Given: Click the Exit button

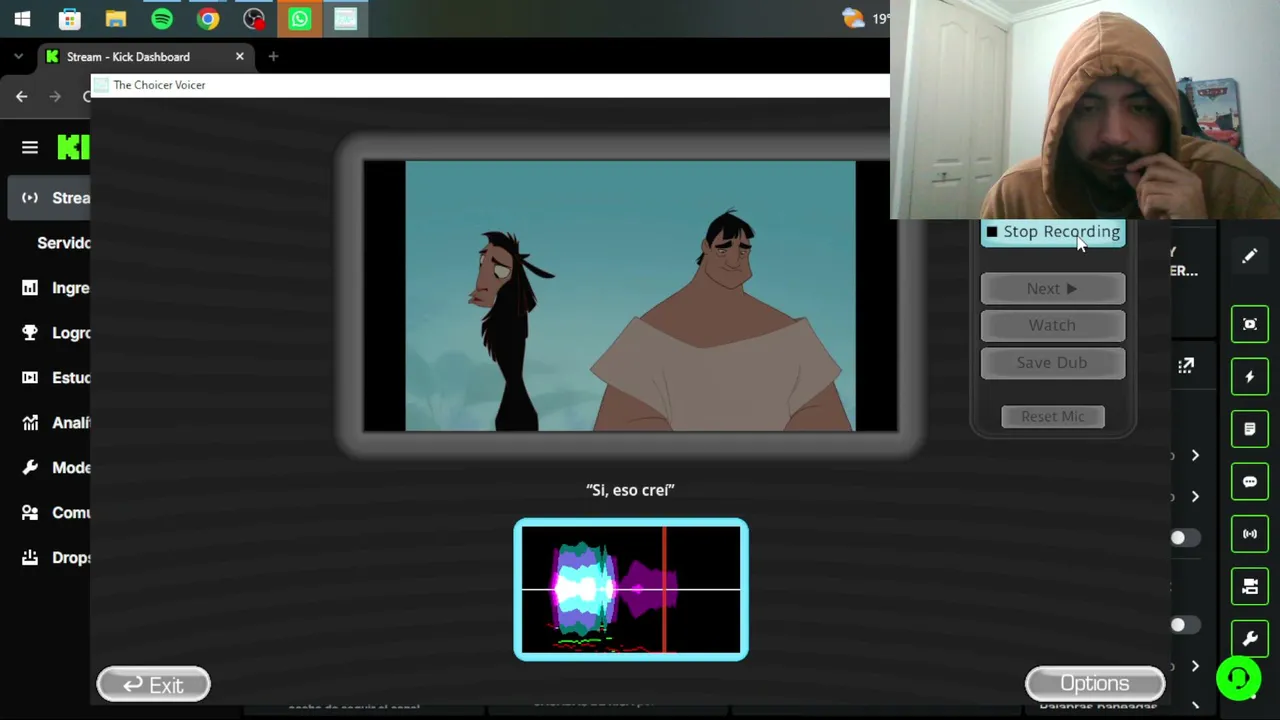Looking at the screenshot, I should [x=153, y=685].
